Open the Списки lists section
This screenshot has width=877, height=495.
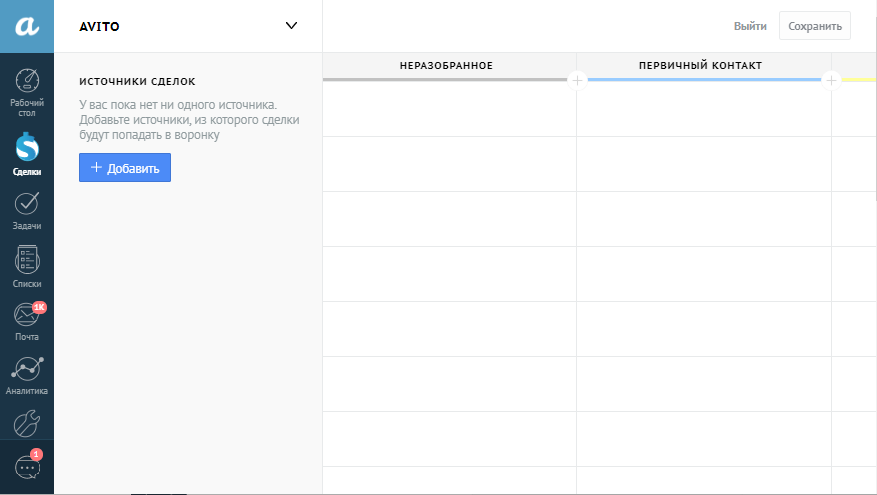(x=27, y=267)
